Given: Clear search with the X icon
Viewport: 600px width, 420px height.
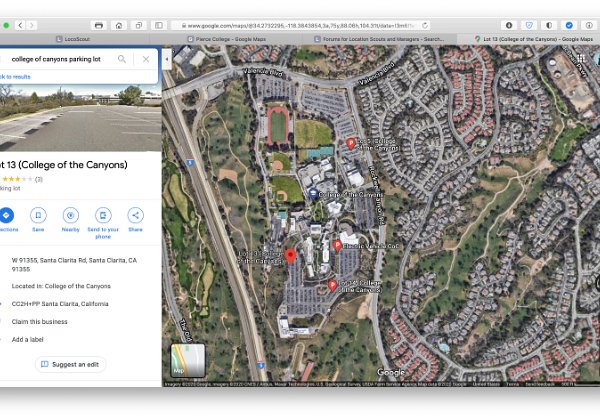Looking at the screenshot, I should tap(146, 59).
